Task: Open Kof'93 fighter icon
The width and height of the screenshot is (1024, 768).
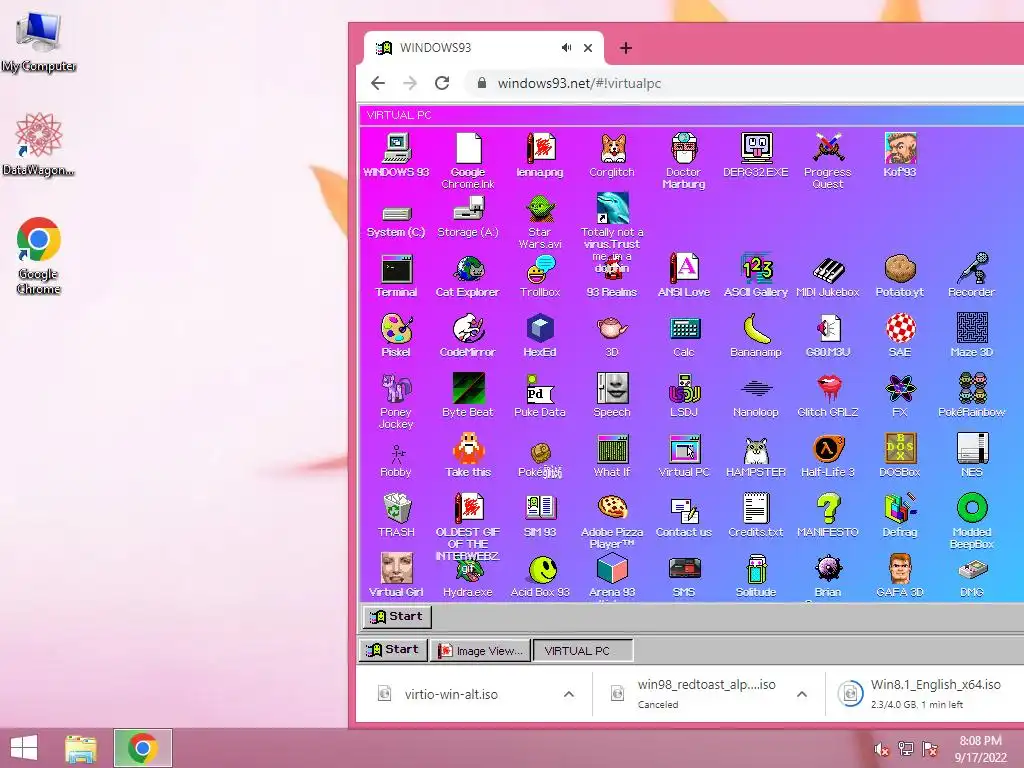Action: coord(900,155)
